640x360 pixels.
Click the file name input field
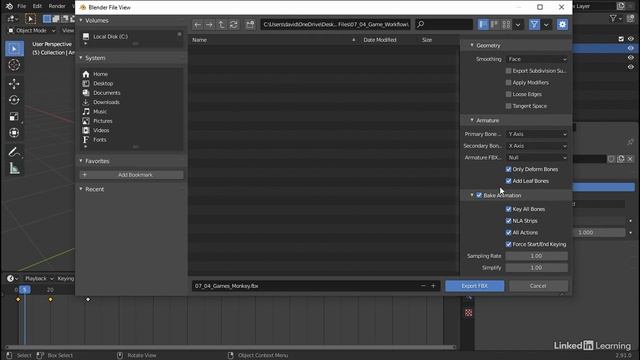point(305,286)
